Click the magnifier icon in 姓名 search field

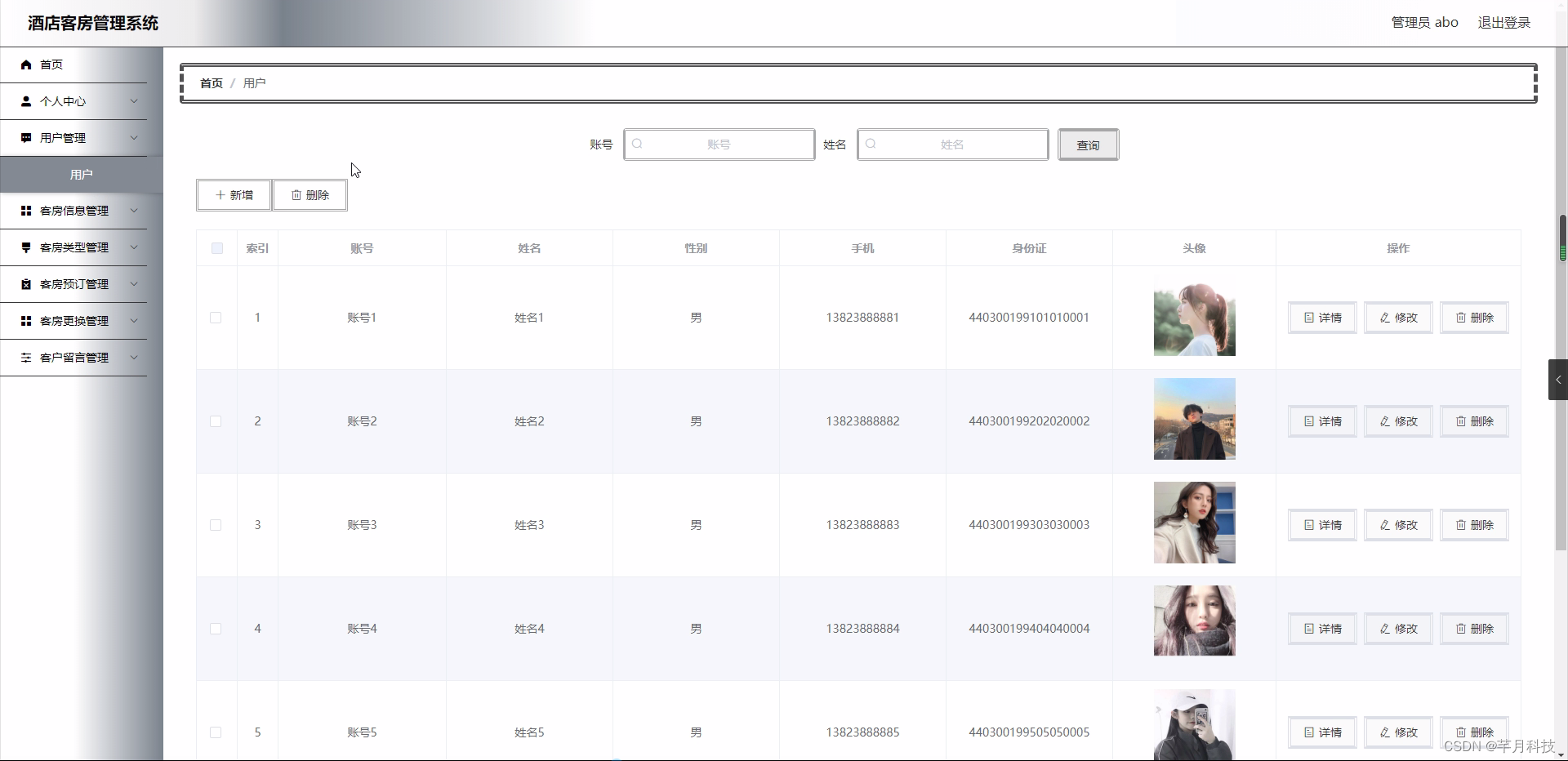point(871,144)
